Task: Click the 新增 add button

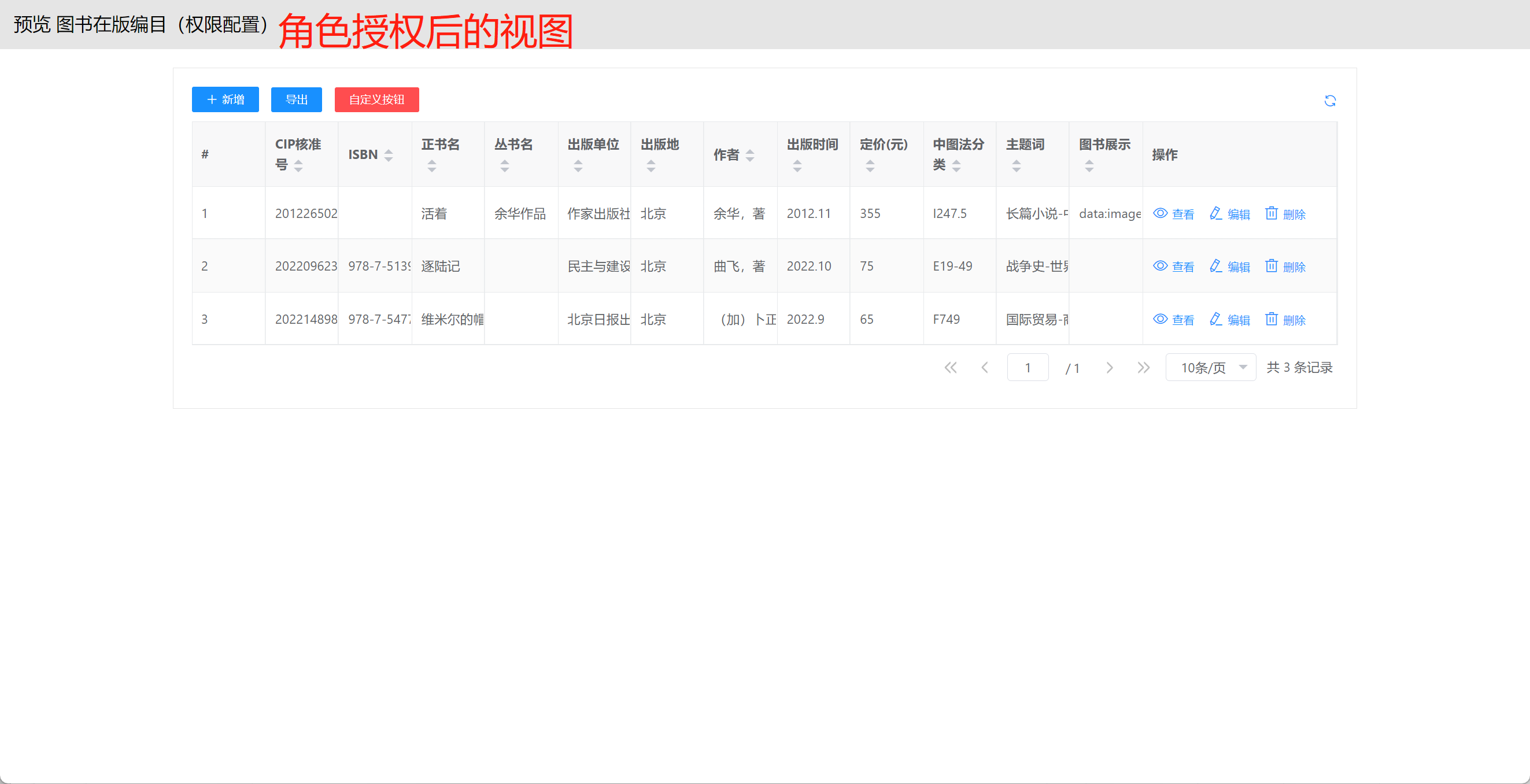Action: pyautogui.click(x=225, y=100)
